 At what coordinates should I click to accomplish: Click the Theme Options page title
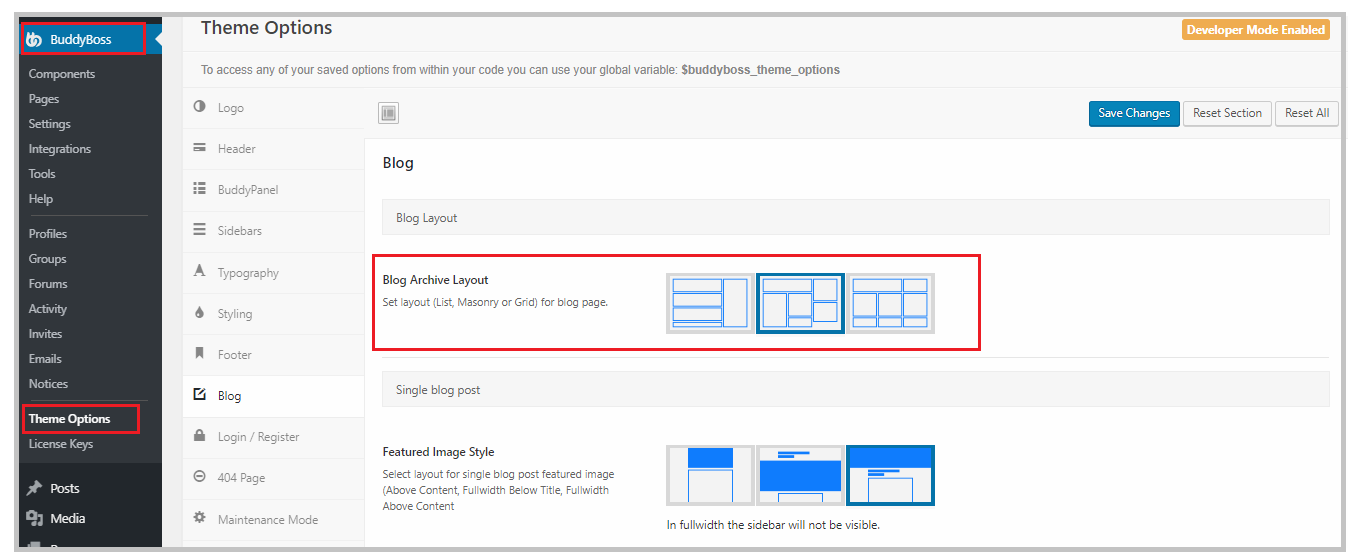(x=267, y=28)
